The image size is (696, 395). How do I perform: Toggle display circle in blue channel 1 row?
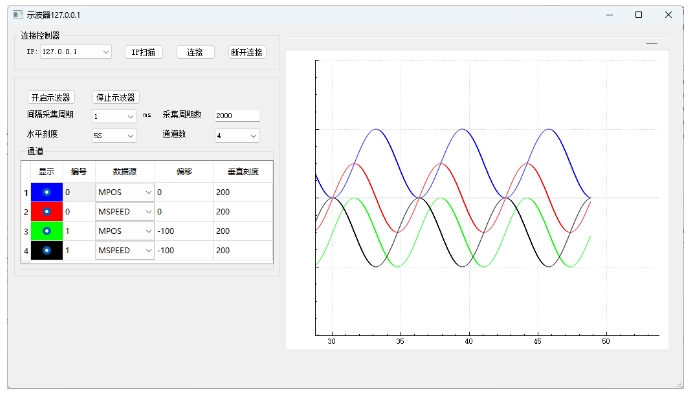click(47, 192)
